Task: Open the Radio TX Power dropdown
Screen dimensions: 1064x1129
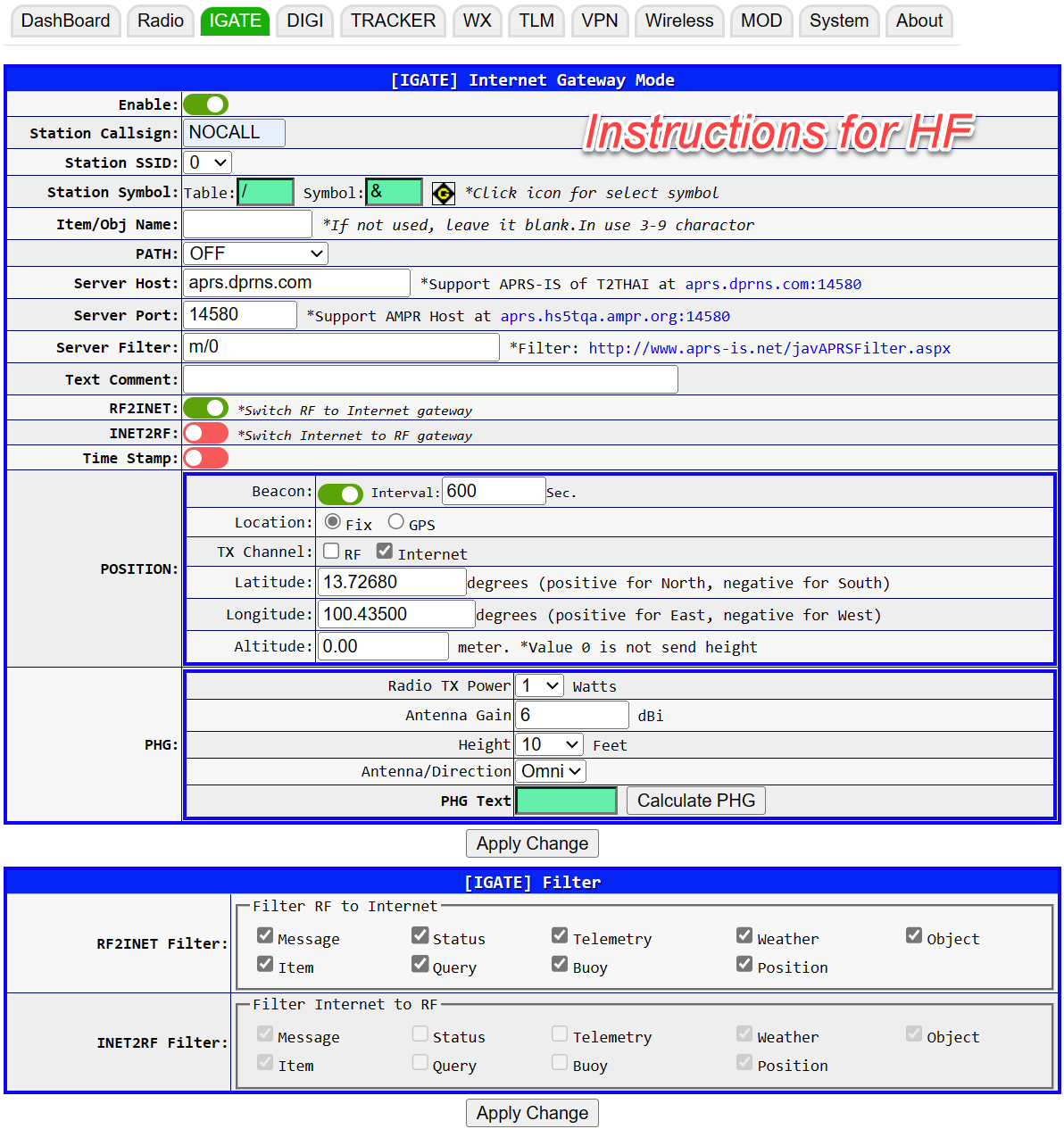Action: pos(540,685)
